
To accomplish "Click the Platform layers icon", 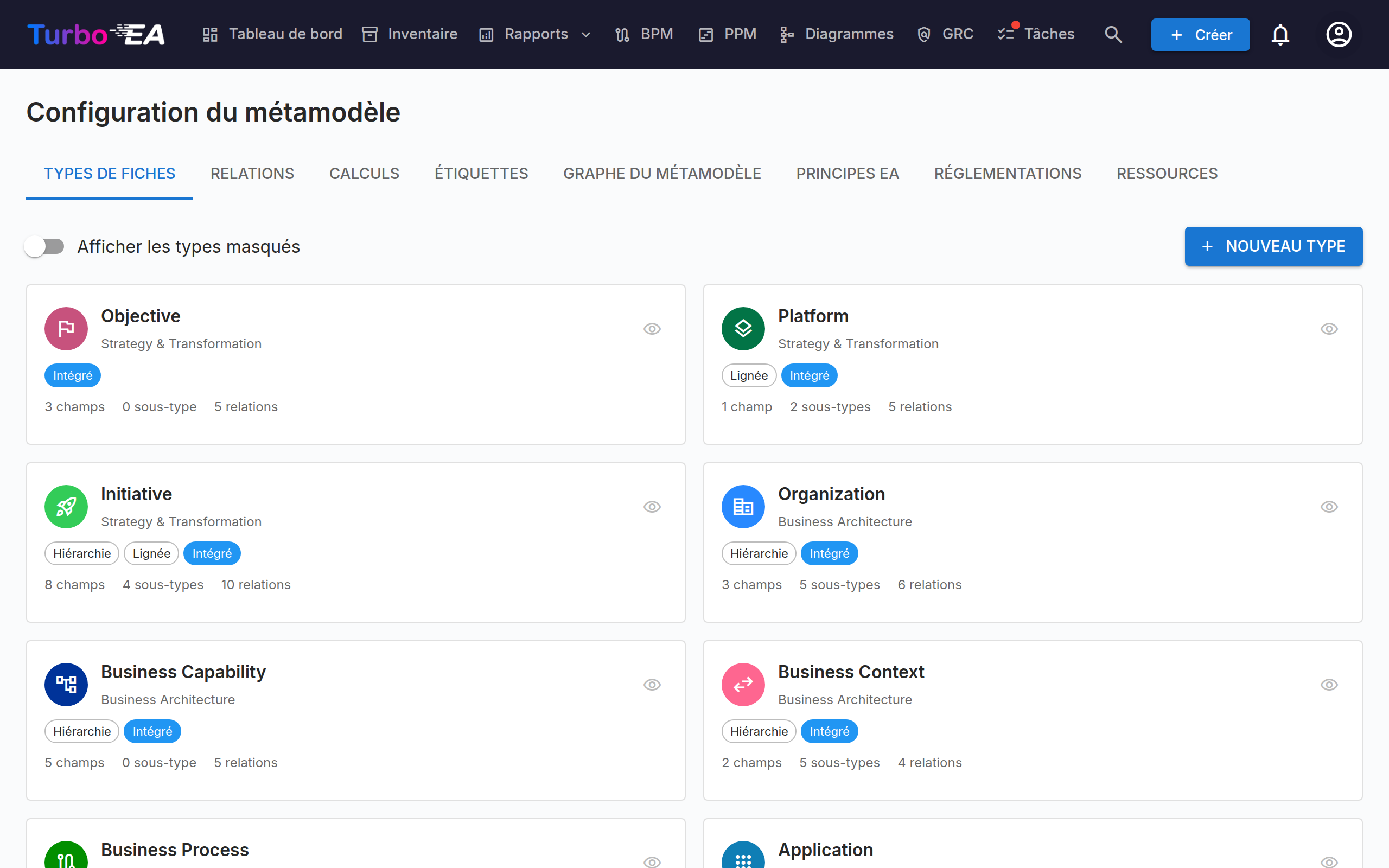I will [743, 329].
